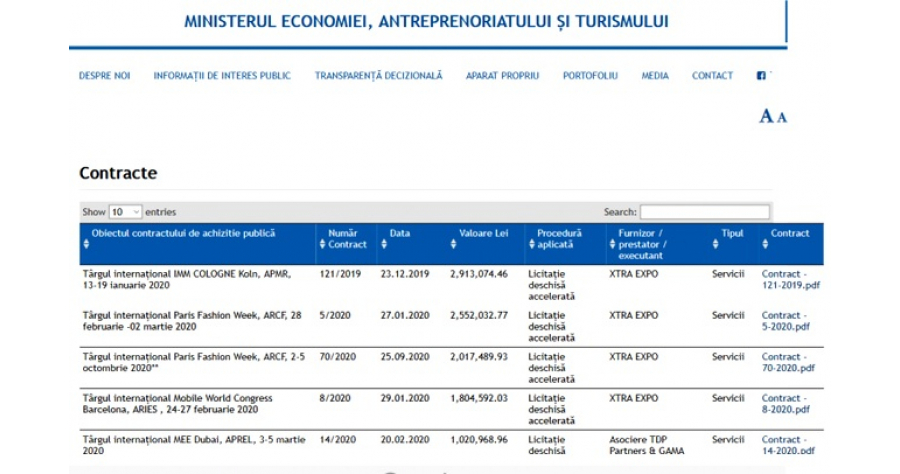Sort by Data column arrows
Image resolution: width=900 pixels, height=474 pixels.
(384, 244)
